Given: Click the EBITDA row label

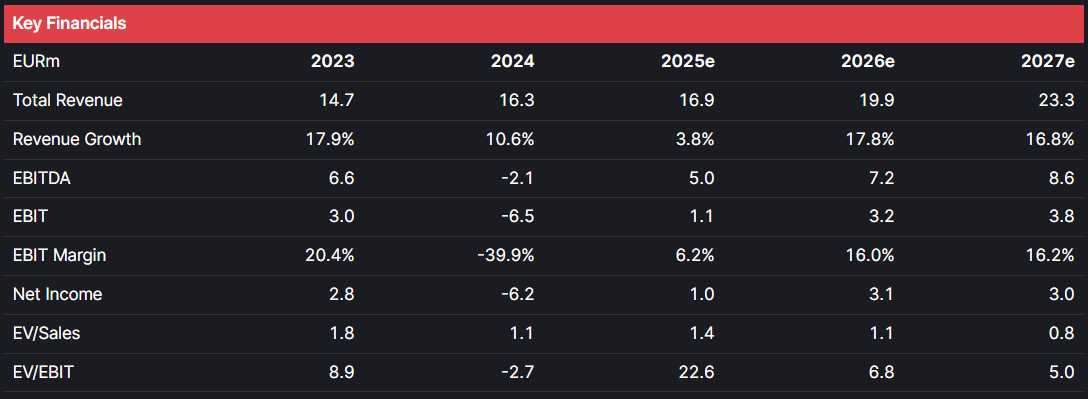Looking at the screenshot, I should click(42, 178).
